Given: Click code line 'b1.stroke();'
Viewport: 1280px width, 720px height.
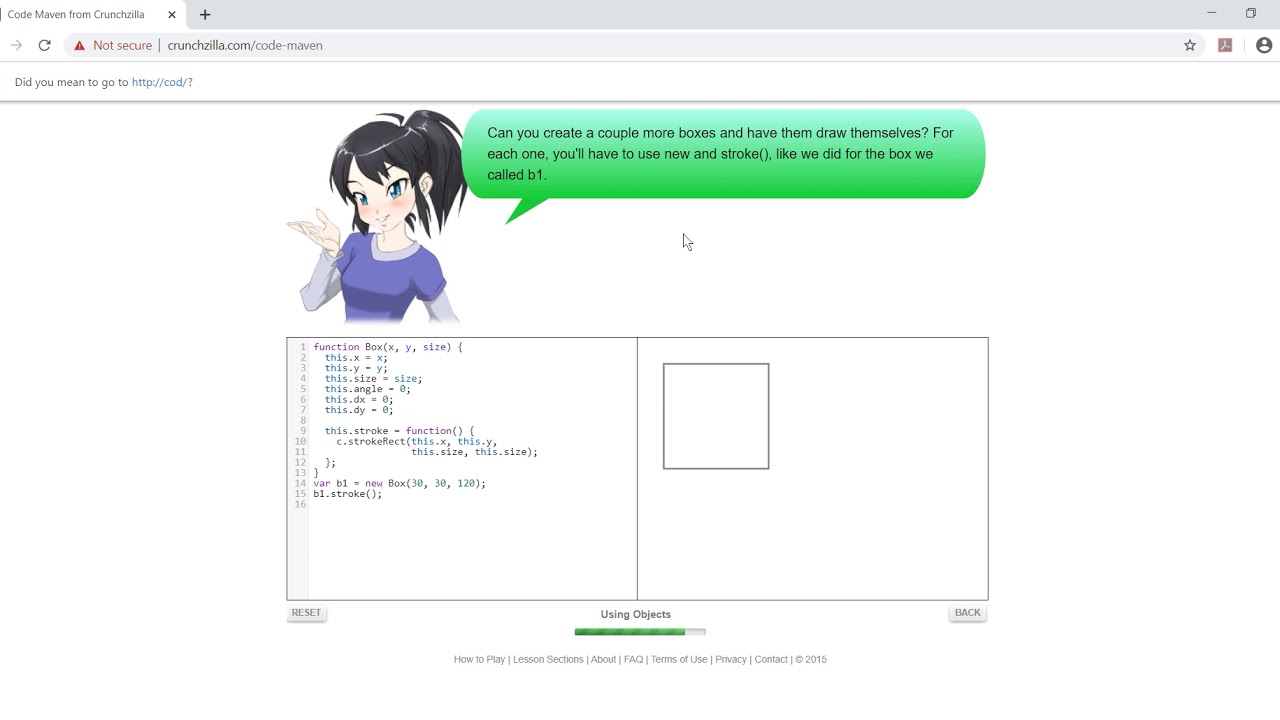Looking at the screenshot, I should [347, 494].
